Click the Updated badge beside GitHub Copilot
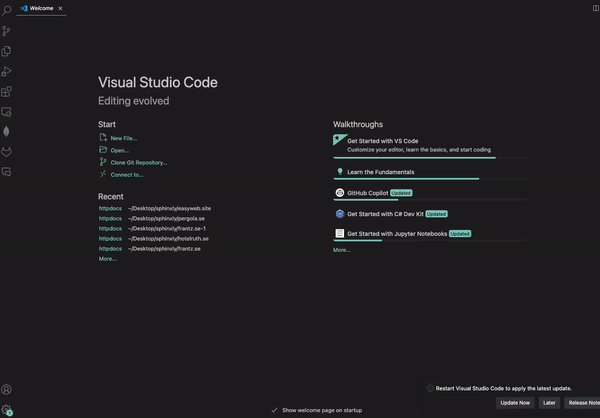Screen dimensions: 600x418 point(401,193)
